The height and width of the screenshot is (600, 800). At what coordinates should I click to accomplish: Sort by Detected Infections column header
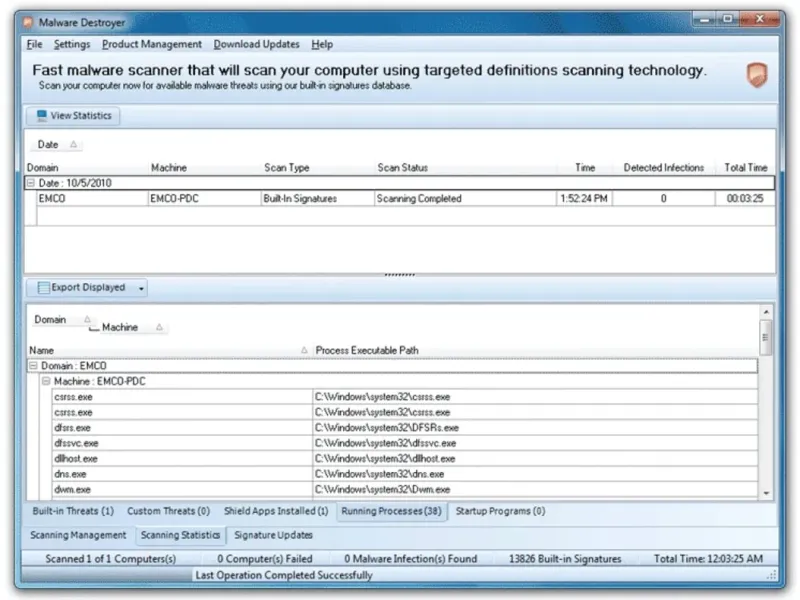pos(663,168)
